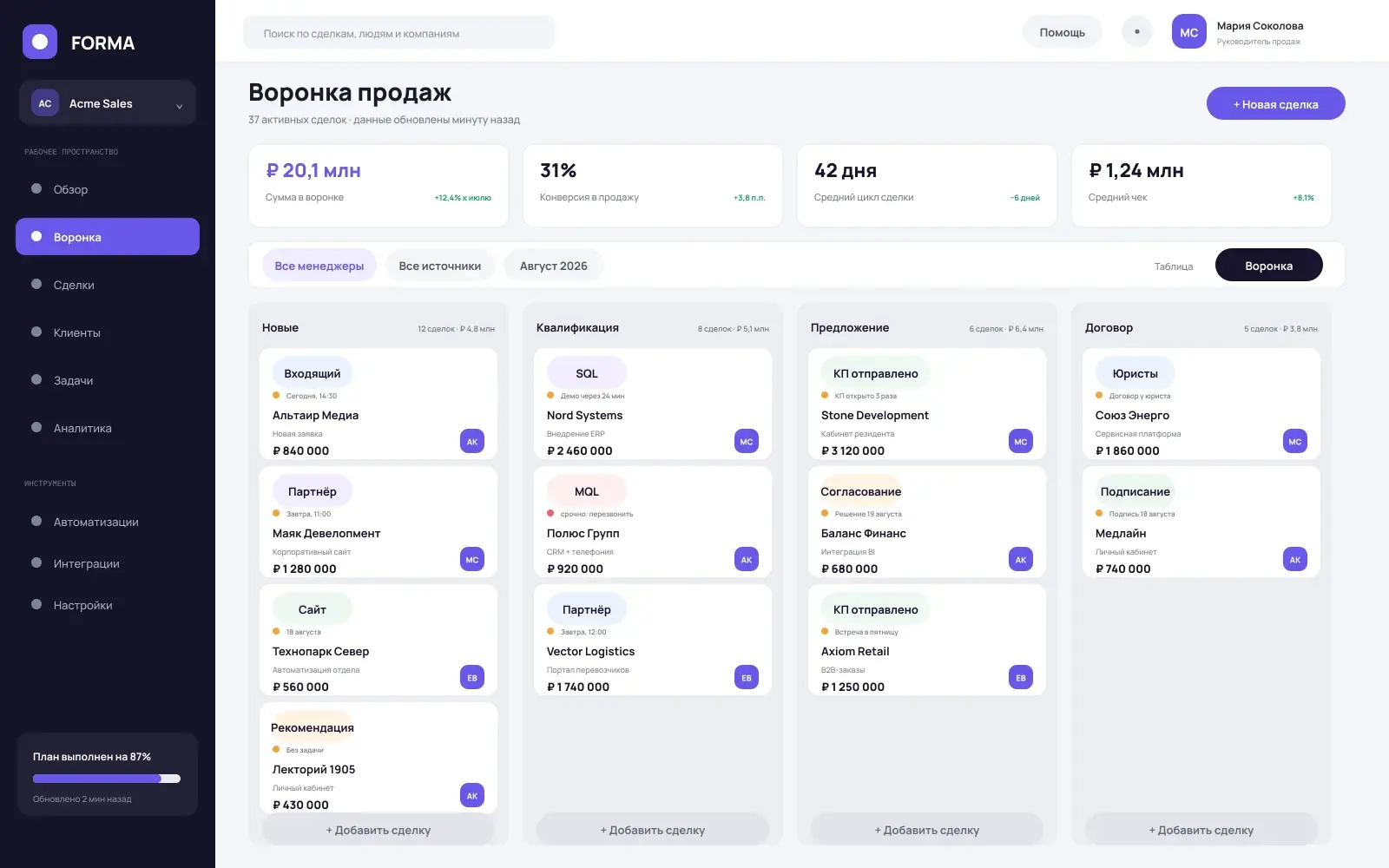Select the Воронка view toggle
Screen dimensions: 1389x868
[1268, 266]
